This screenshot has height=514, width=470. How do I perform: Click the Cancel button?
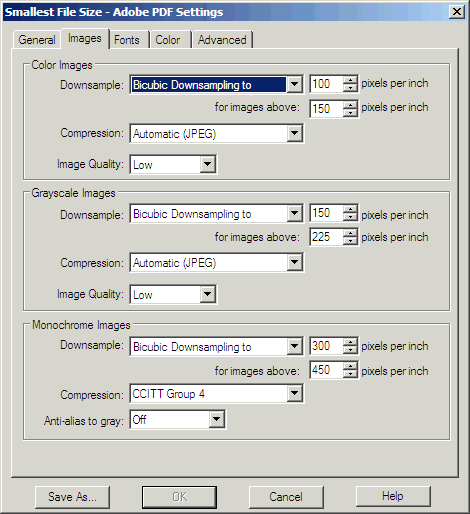coord(286,497)
